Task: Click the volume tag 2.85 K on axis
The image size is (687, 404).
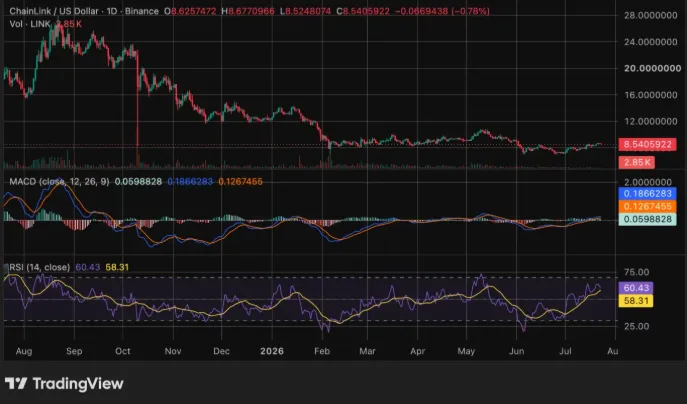Action: point(636,163)
